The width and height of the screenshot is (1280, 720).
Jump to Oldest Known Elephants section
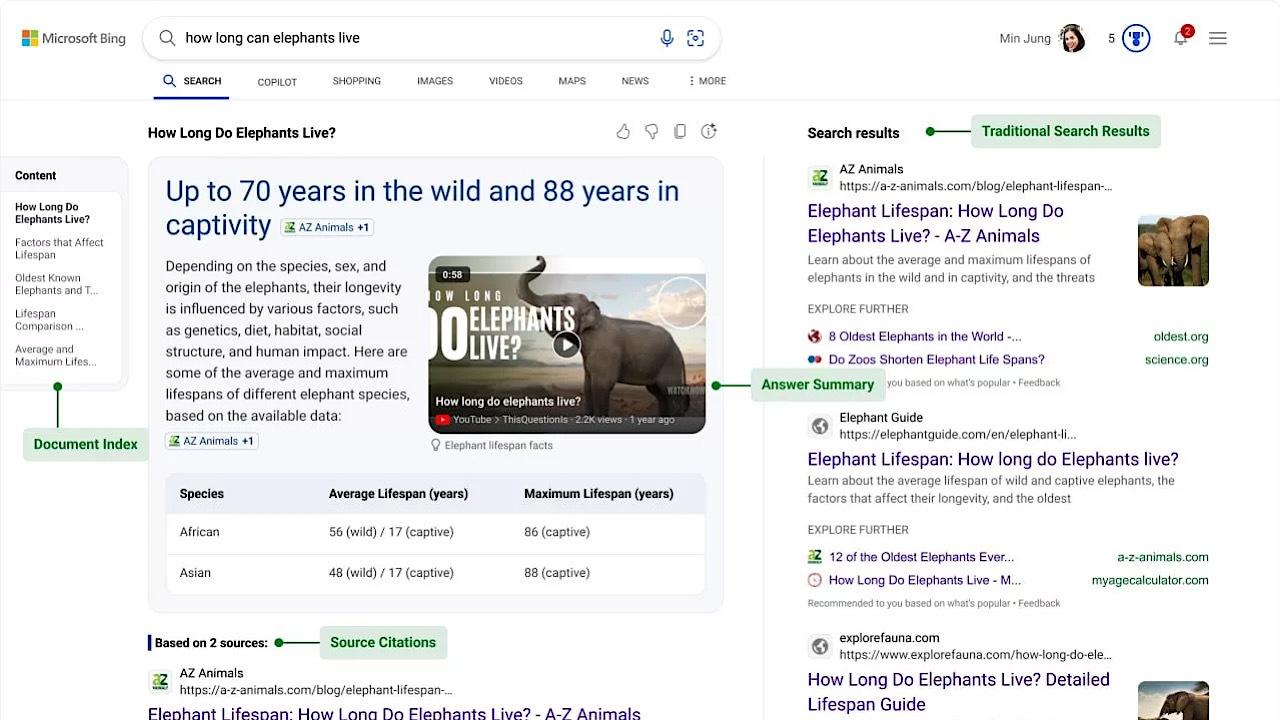(56, 285)
